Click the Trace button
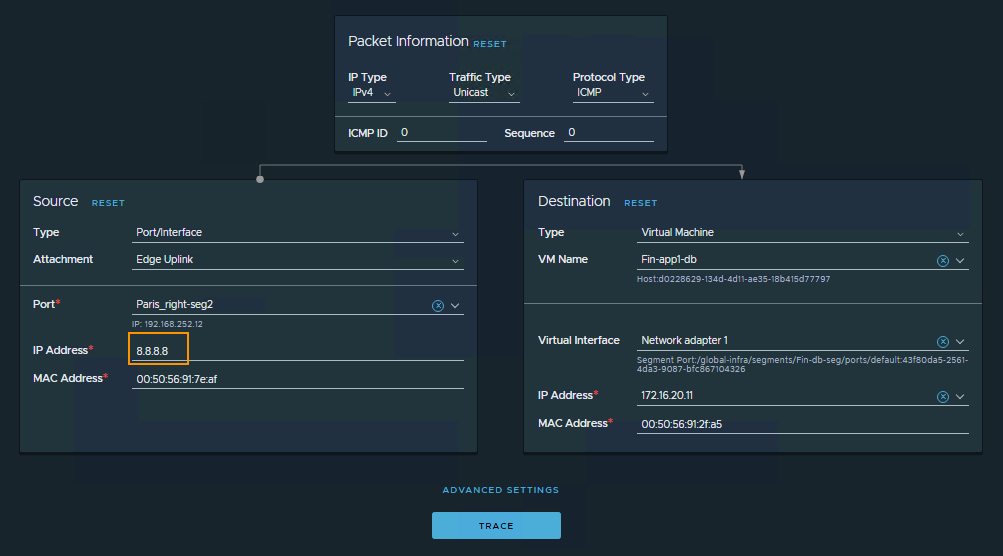This screenshot has height=556, width=1003. (496, 526)
